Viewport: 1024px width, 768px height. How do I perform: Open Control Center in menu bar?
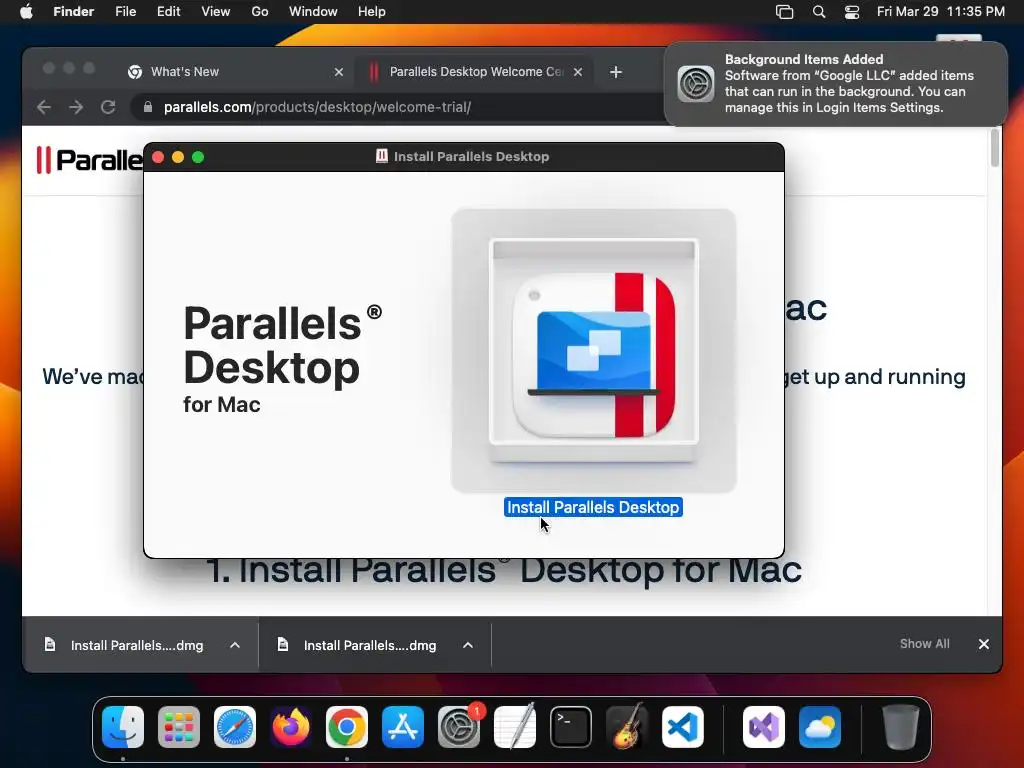[x=852, y=12]
